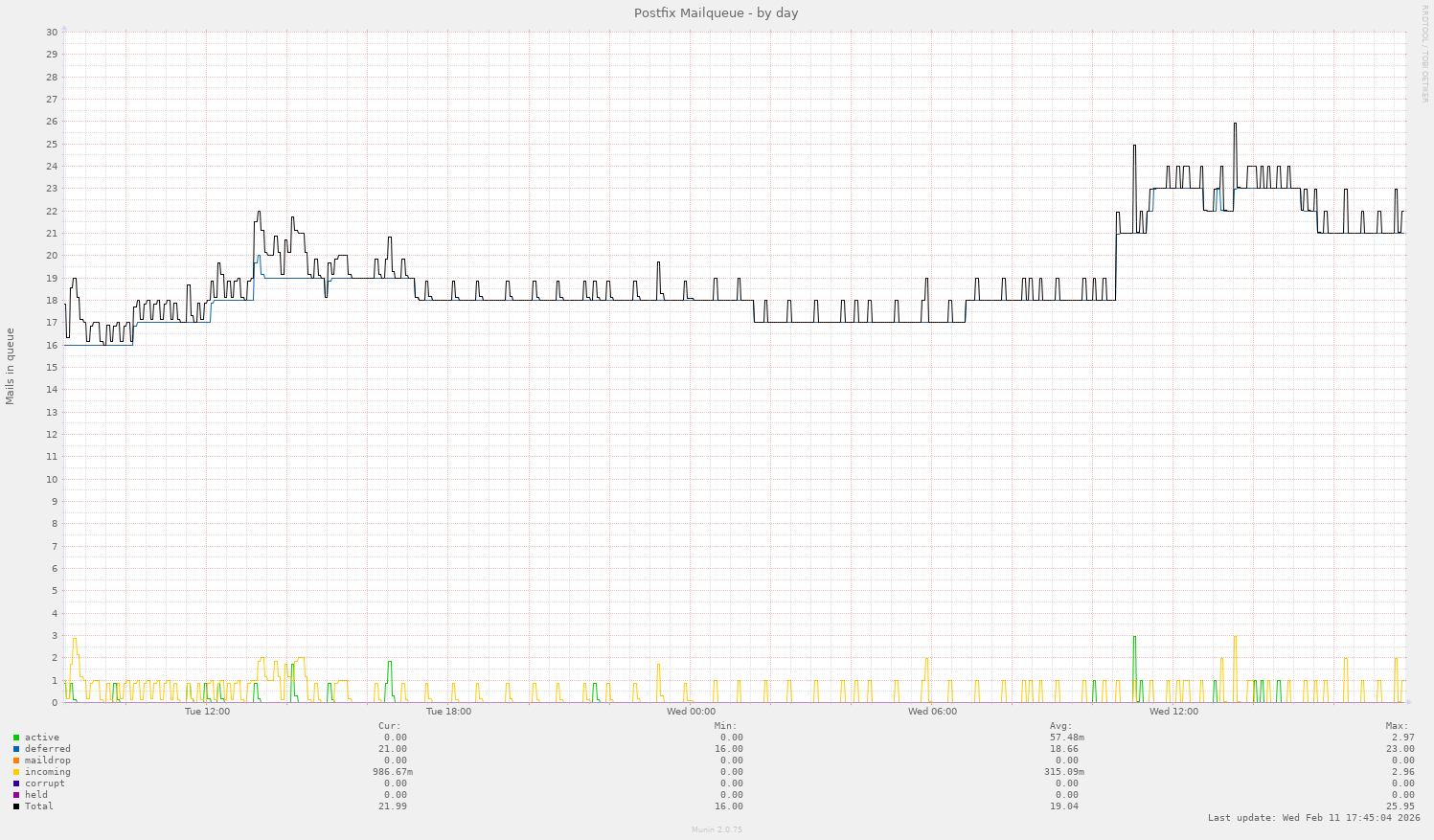Toggle the "deferred" legend entry

point(48,749)
